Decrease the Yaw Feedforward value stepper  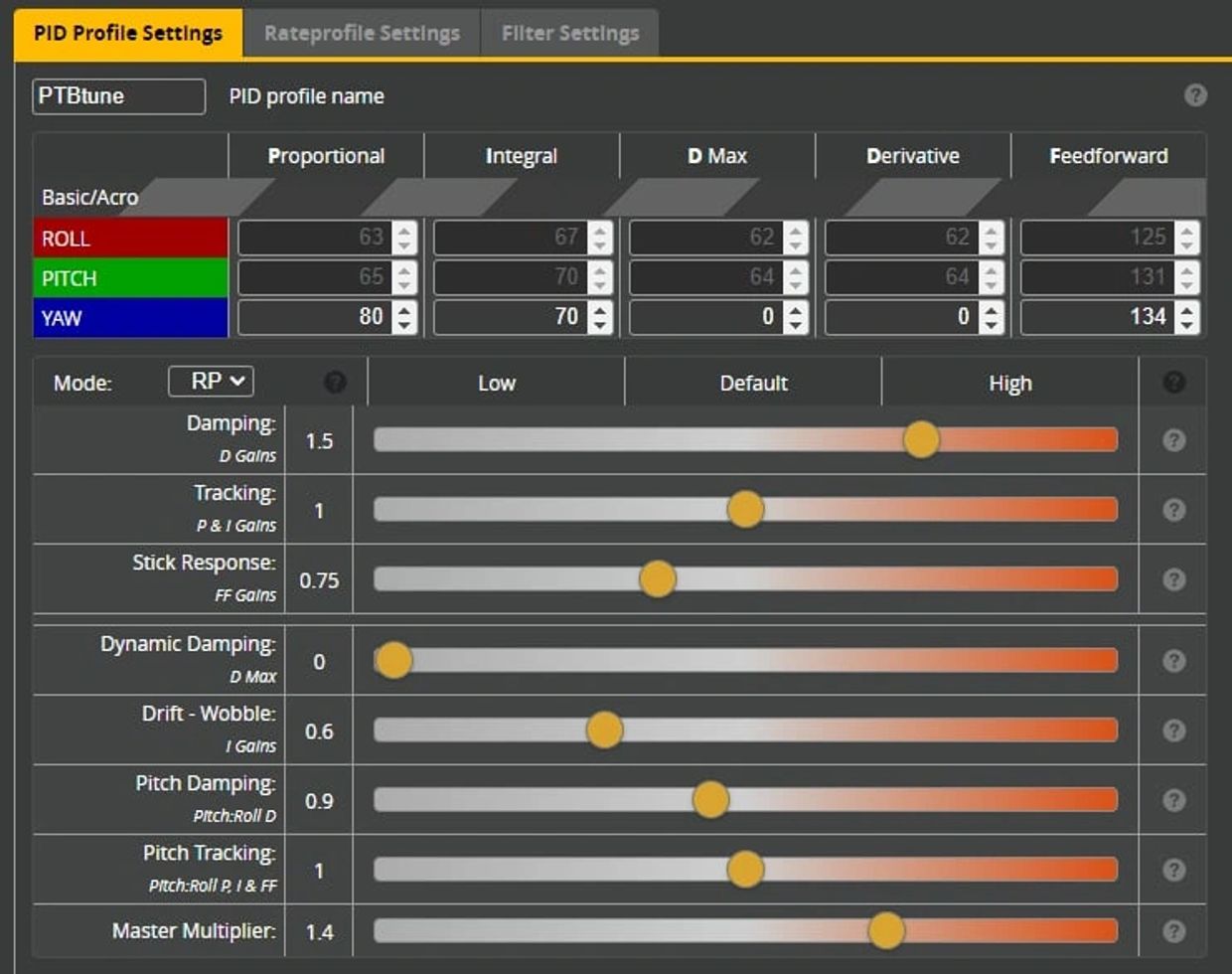coord(1187,325)
